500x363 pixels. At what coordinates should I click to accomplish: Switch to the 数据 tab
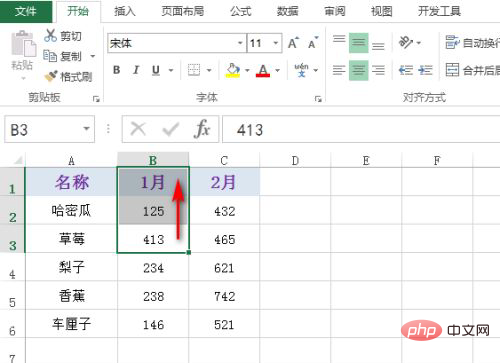point(287,11)
